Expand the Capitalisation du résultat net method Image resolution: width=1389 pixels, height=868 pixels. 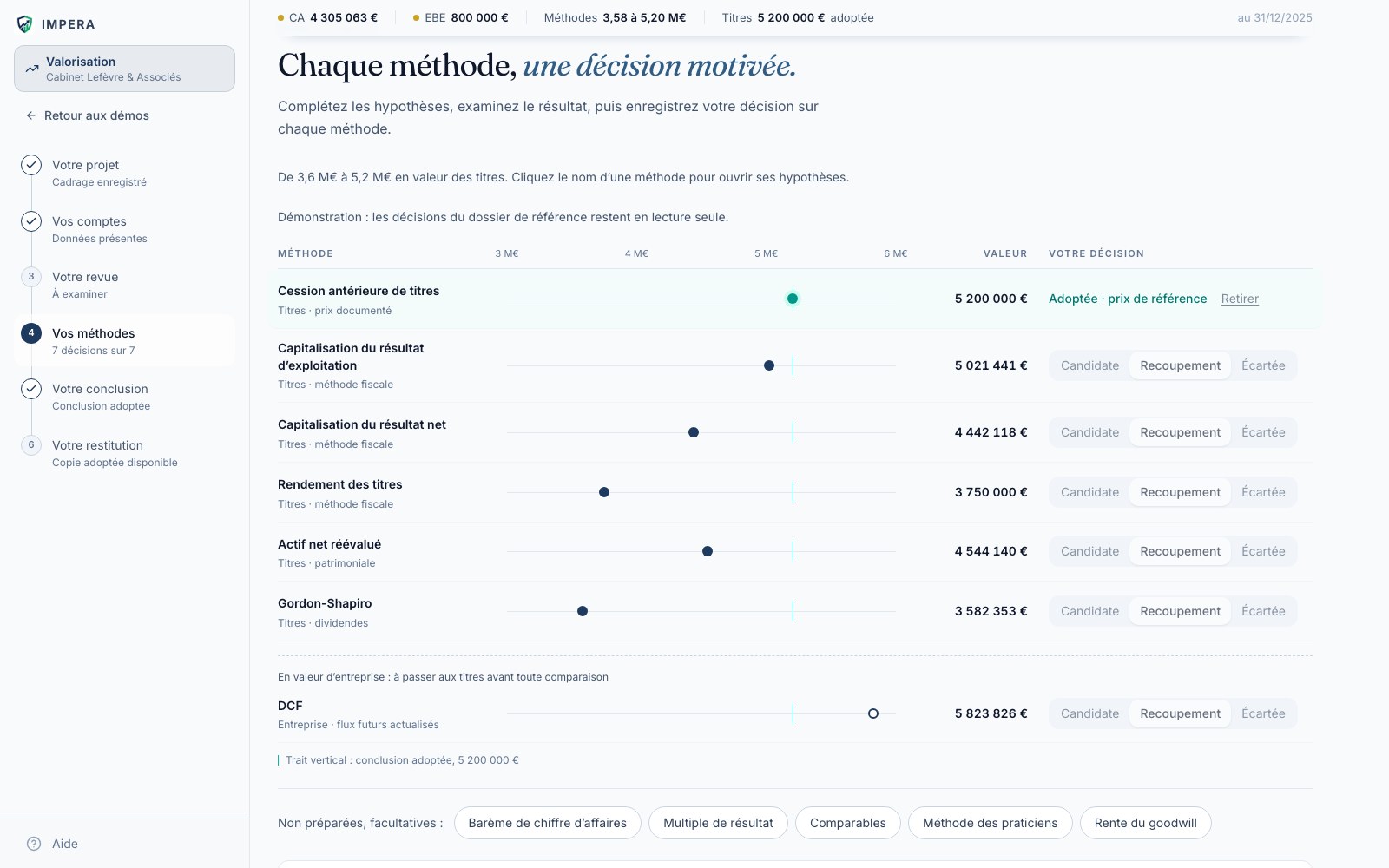tap(362, 424)
